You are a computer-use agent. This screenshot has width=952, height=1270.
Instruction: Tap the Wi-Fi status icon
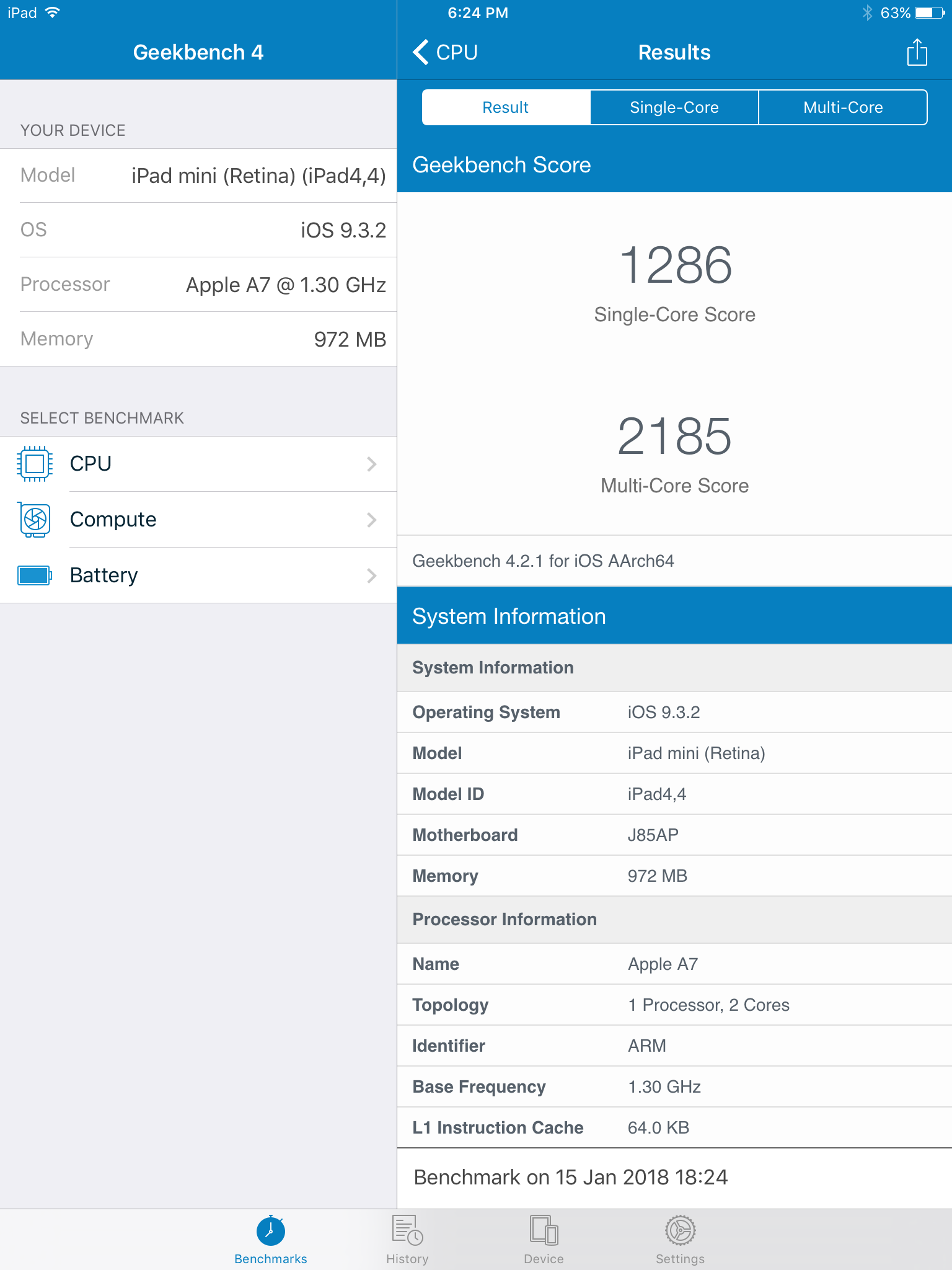(53, 12)
